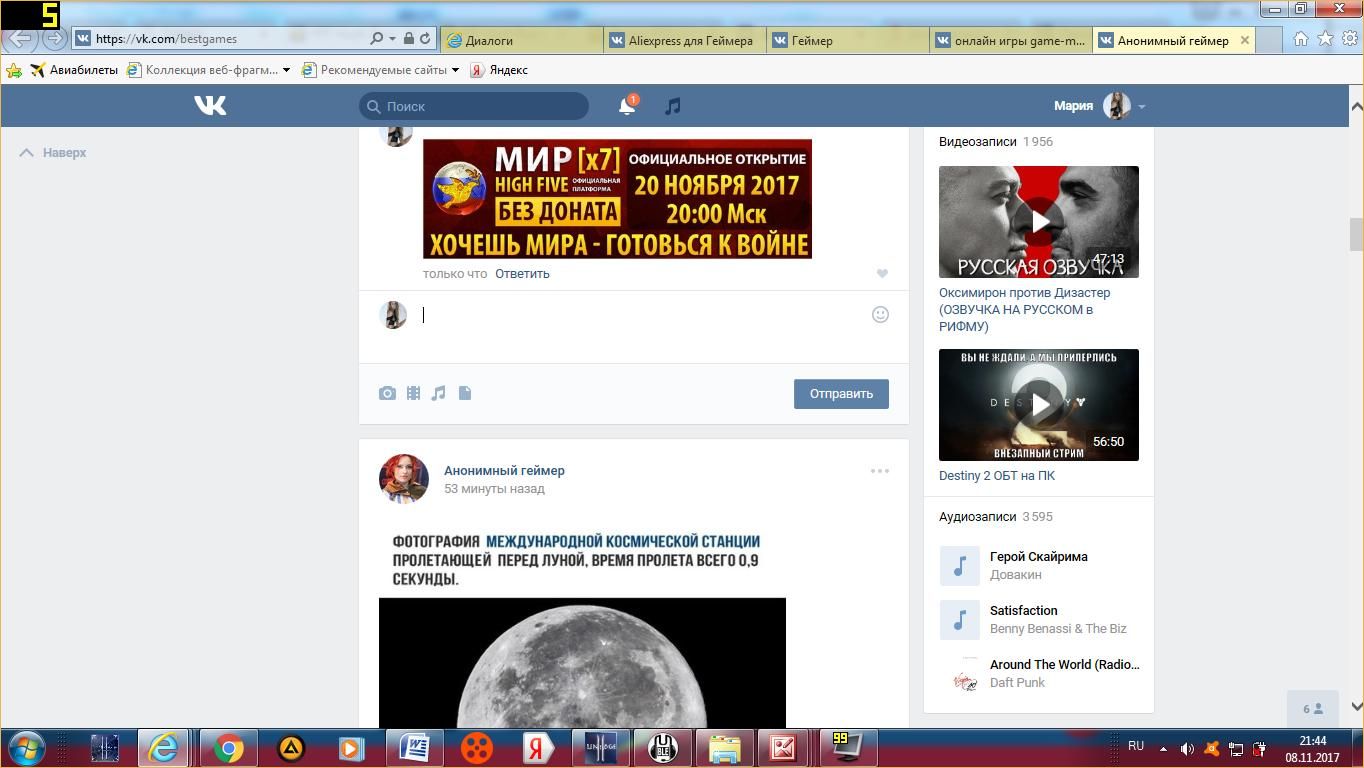Play the РУССКАЯ ОЗВУЧКА video thumbnail
Image resolution: width=1364 pixels, height=768 pixels.
click(x=1039, y=222)
